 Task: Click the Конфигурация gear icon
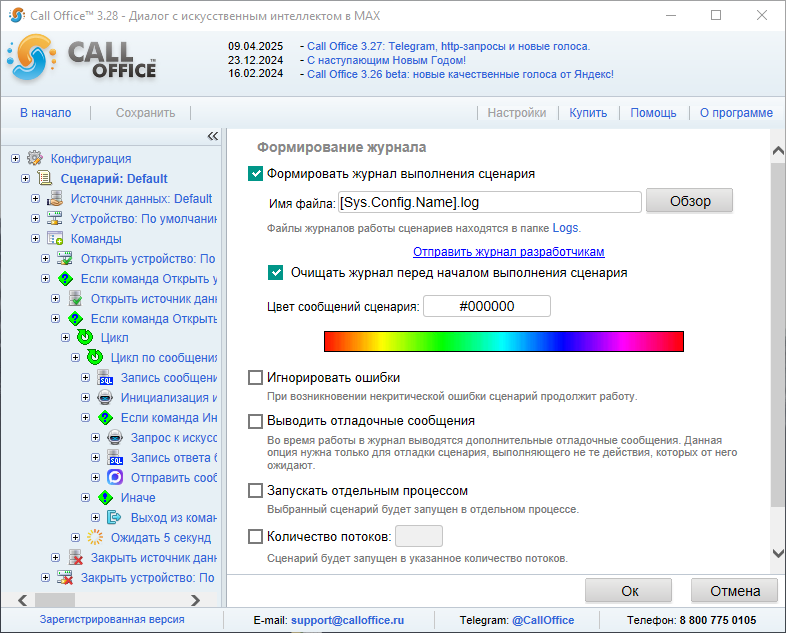pyautogui.click(x=35, y=158)
